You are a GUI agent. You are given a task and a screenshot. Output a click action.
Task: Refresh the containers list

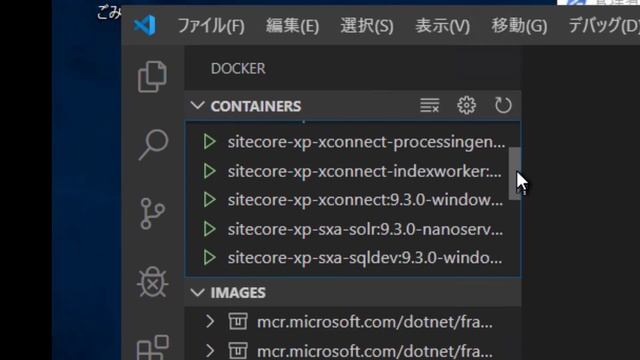click(503, 105)
